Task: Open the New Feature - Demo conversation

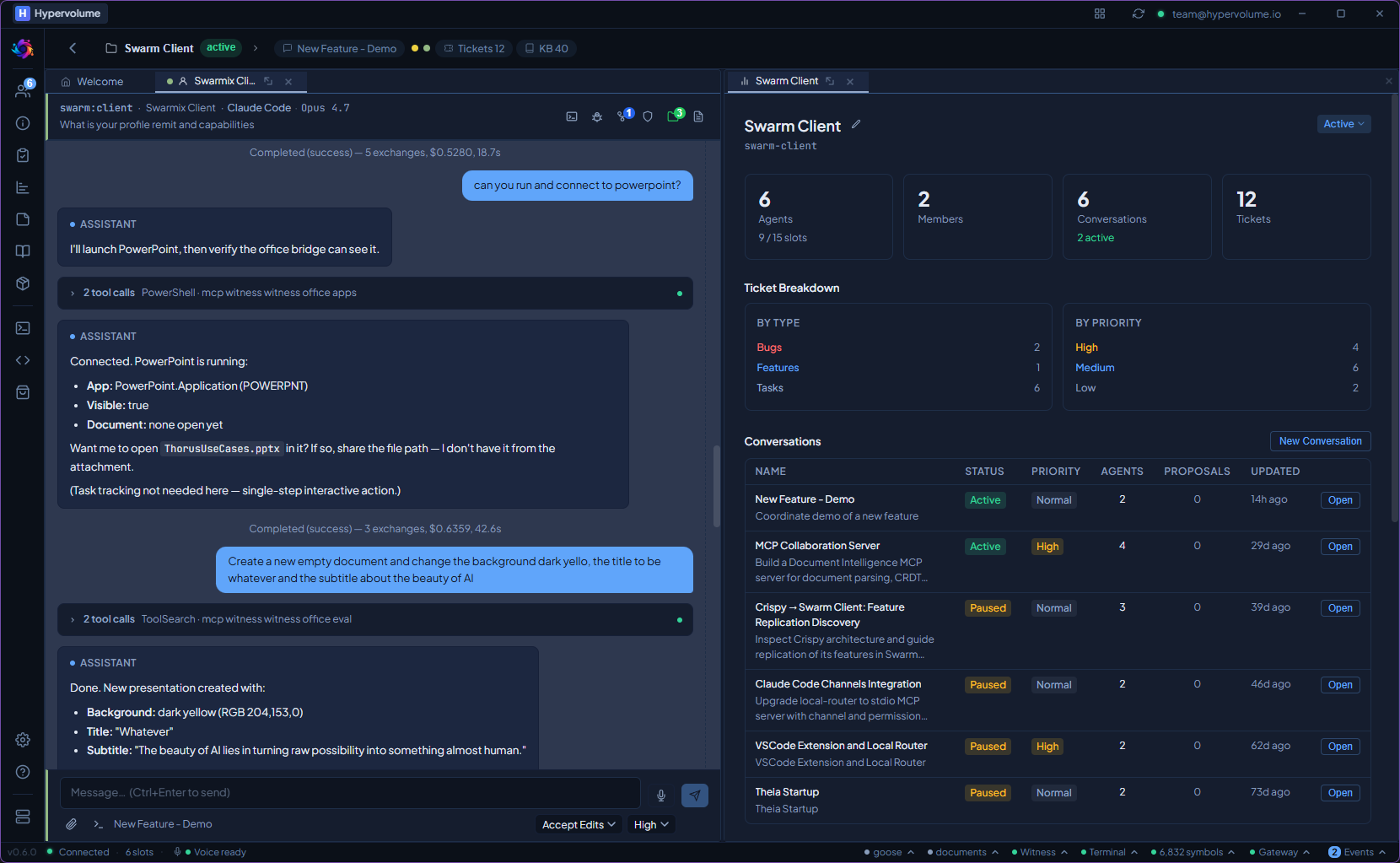Action: point(1340,500)
